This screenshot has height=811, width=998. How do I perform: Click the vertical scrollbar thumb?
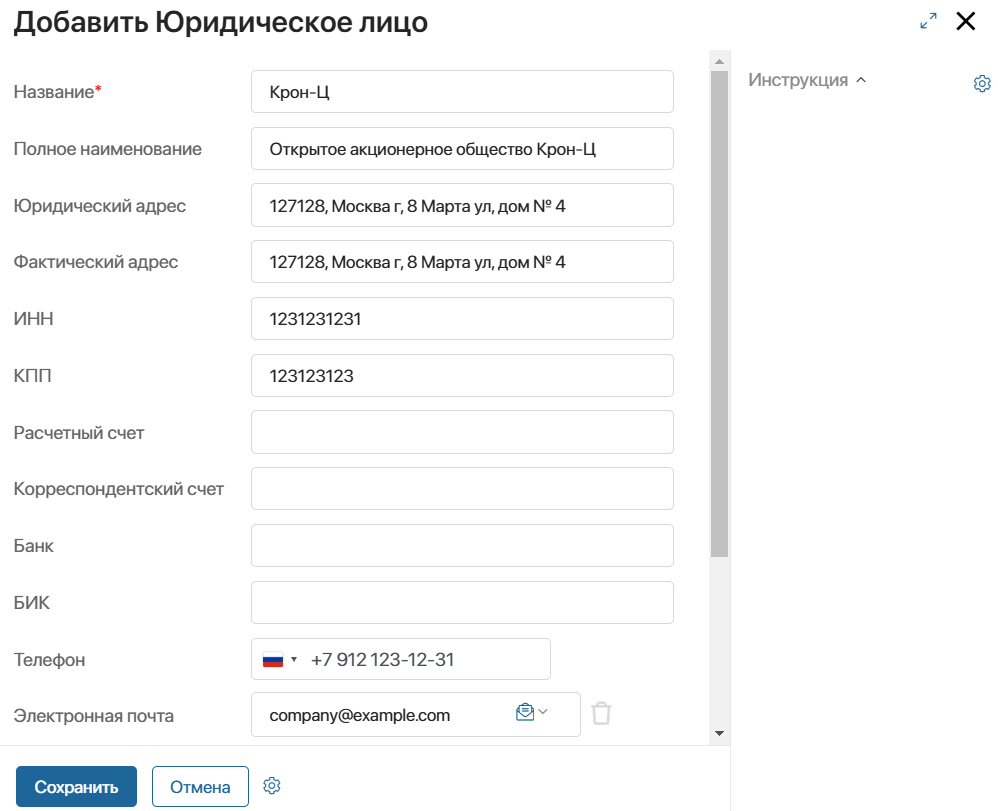click(719, 314)
